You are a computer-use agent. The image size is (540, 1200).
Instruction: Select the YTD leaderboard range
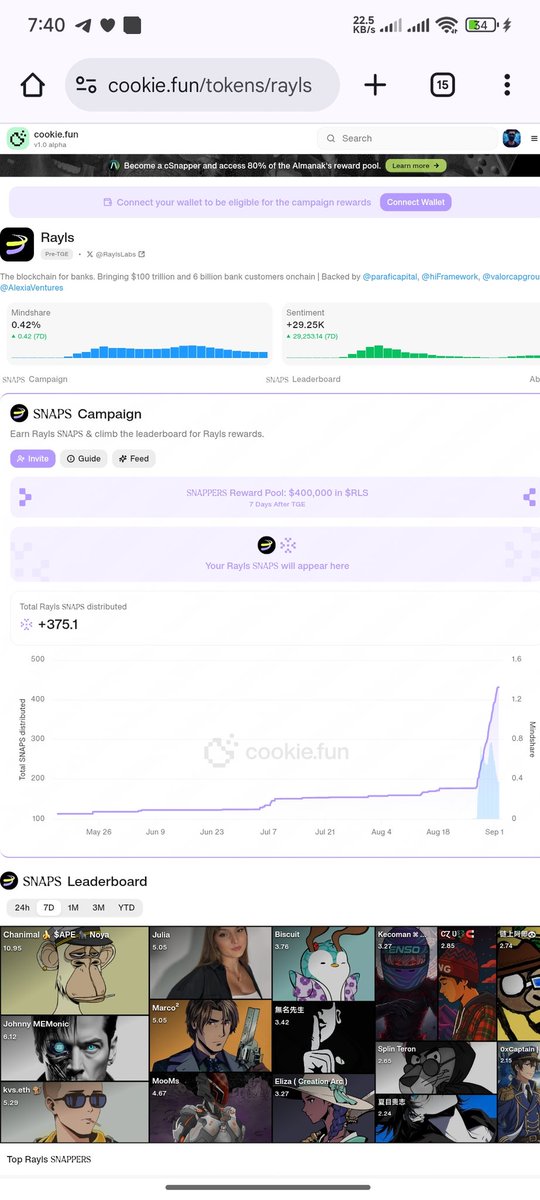click(x=126, y=908)
